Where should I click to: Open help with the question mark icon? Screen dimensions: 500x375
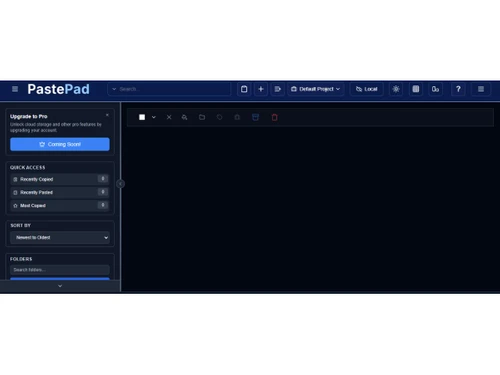pyautogui.click(x=458, y=89)
